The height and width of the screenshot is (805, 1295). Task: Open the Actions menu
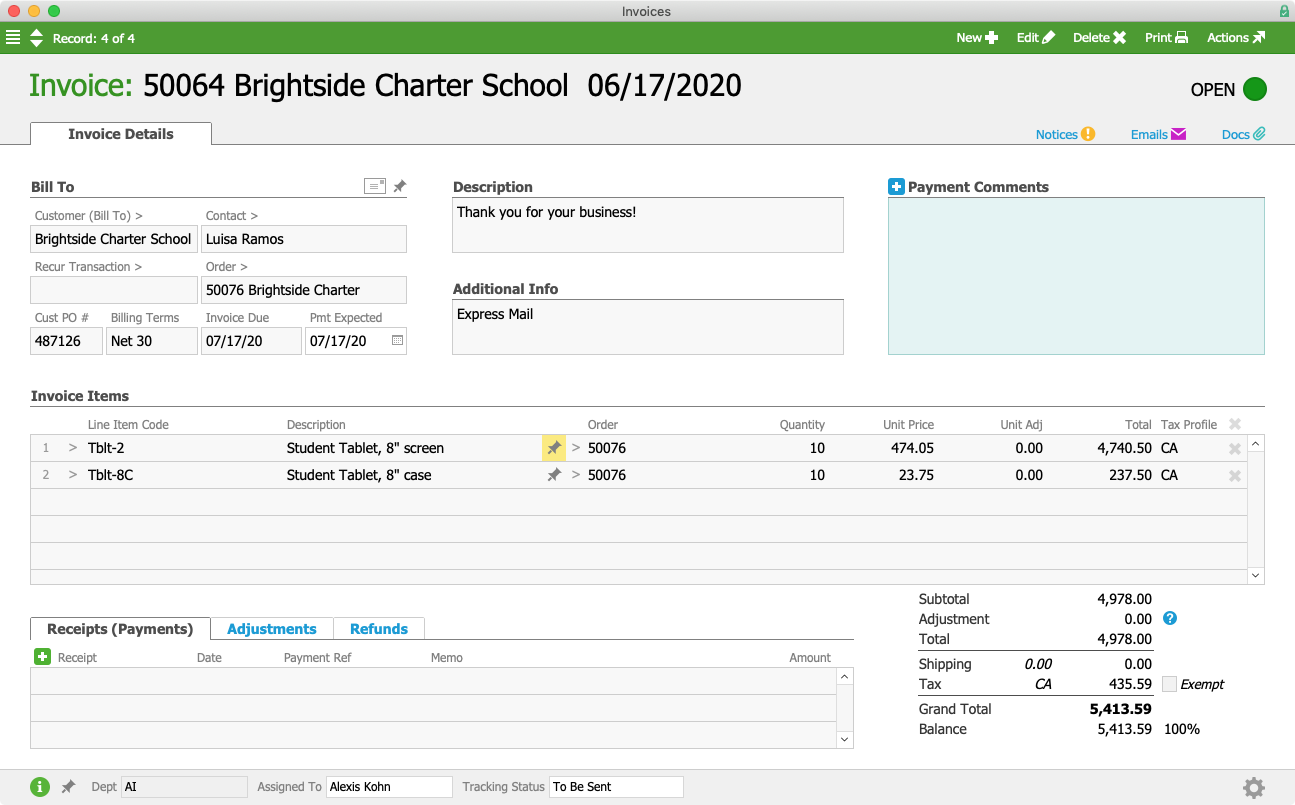point(1236,38)
